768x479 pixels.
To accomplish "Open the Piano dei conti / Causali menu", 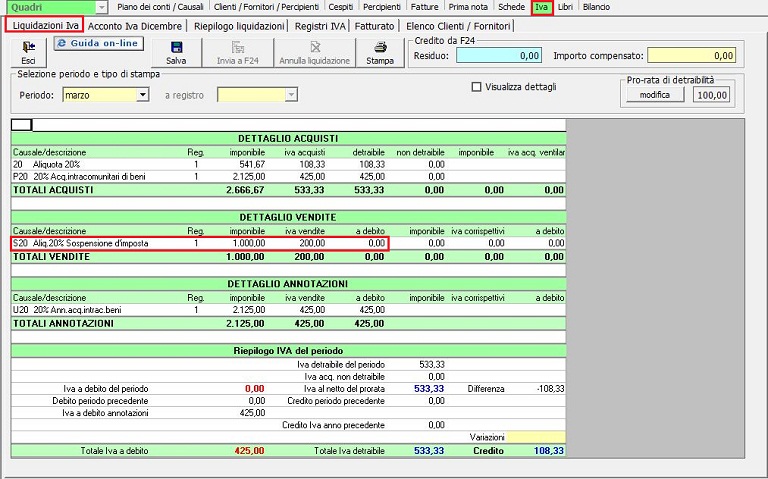I will [160, 7].
